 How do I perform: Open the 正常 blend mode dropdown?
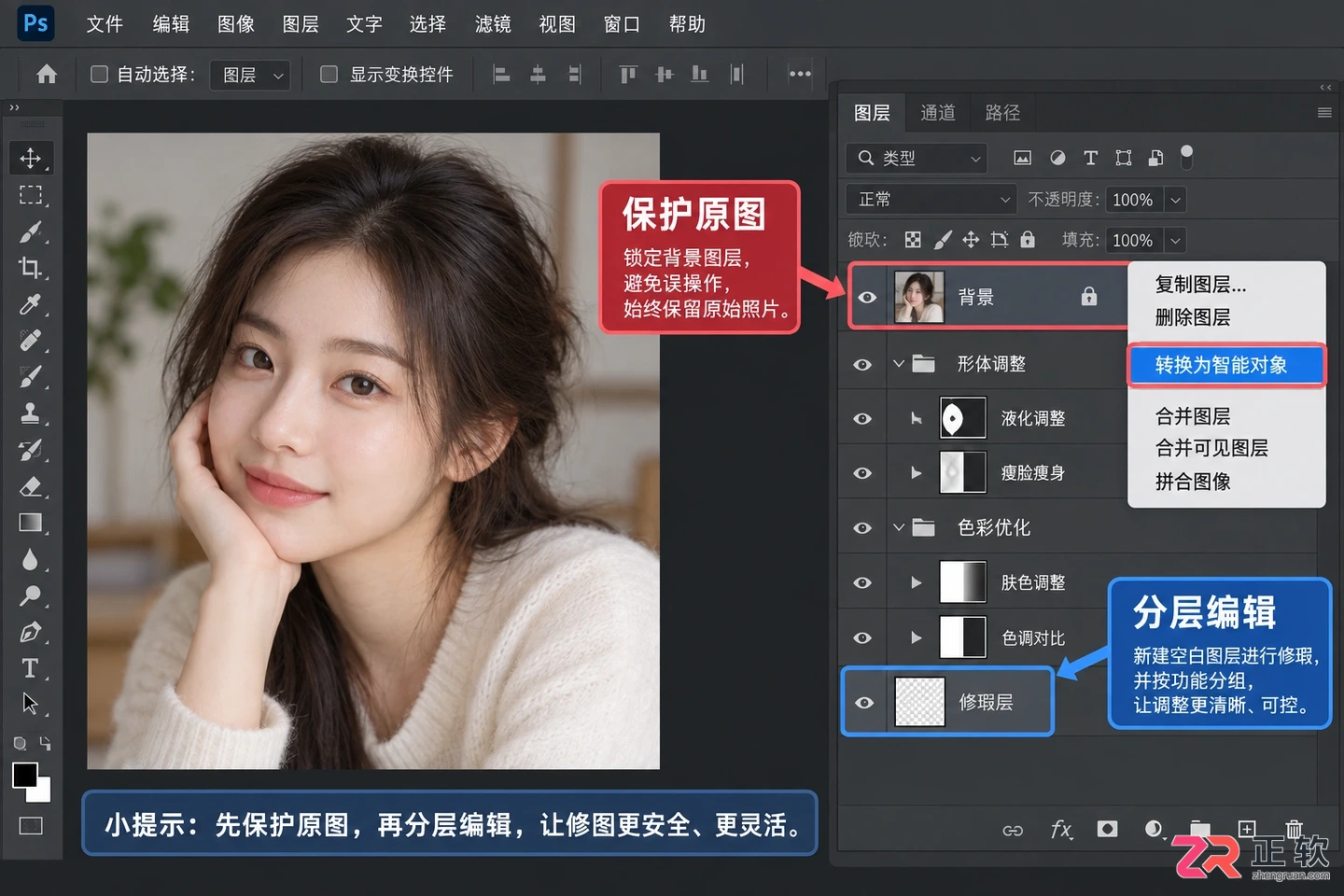pos(931,199)
